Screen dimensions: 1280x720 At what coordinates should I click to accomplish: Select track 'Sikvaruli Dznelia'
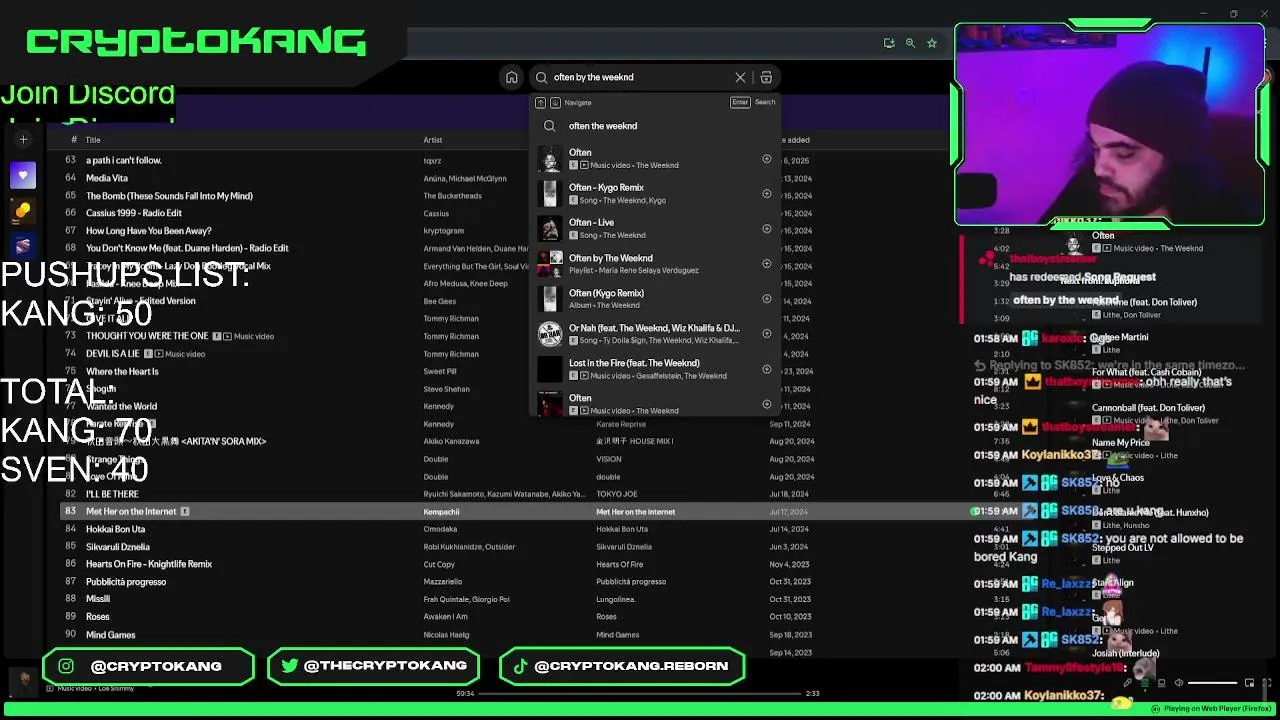pyautogui.click(x=118, y=547)
